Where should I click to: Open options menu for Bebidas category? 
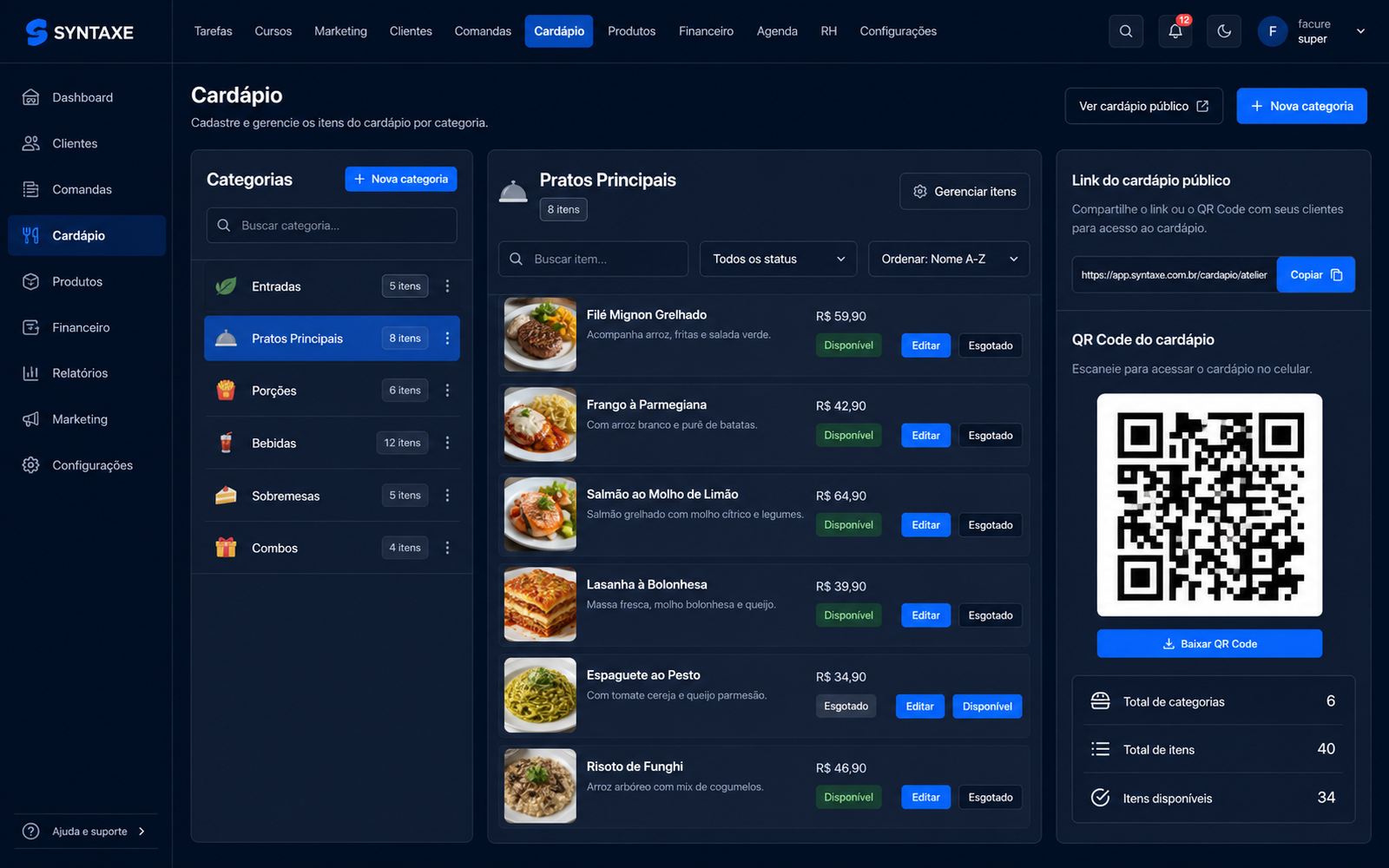click(x=447, y=443)
